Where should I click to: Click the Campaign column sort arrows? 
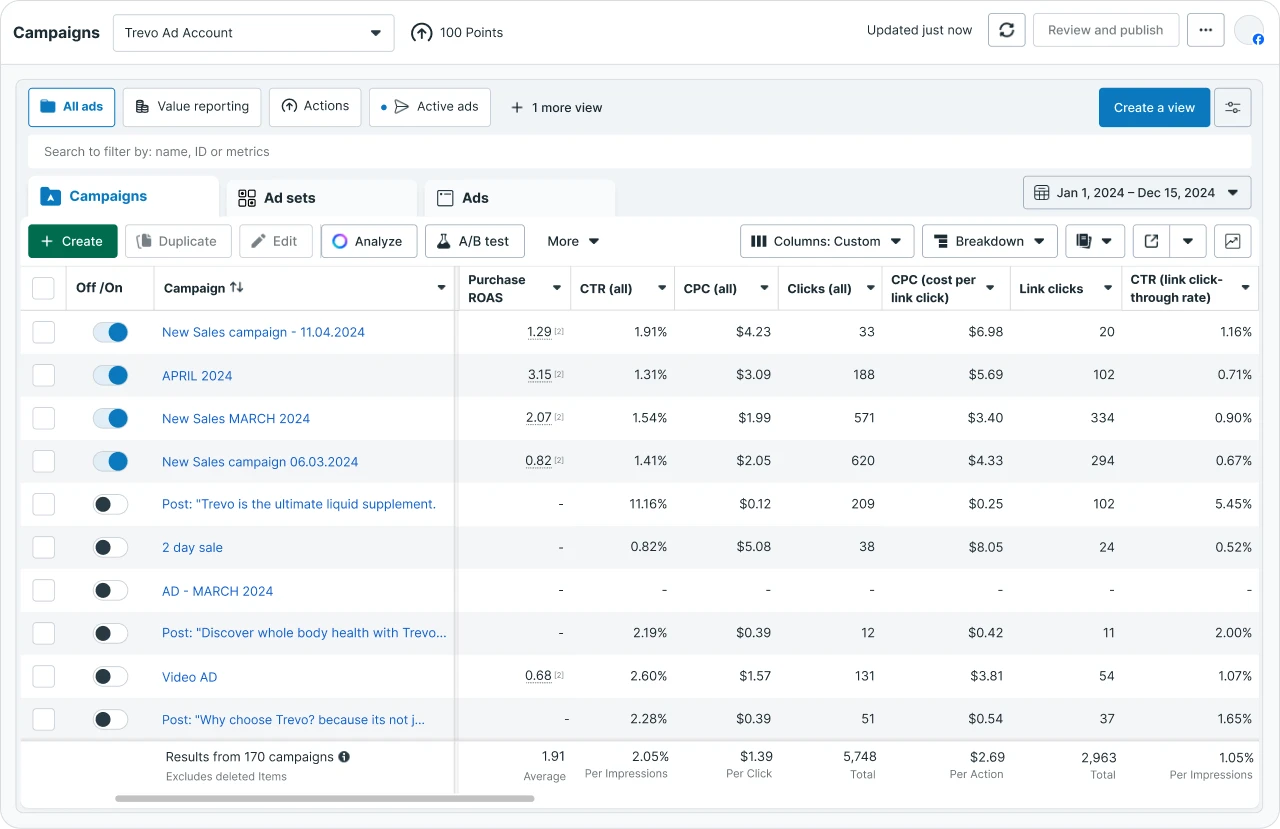point(237,287)
